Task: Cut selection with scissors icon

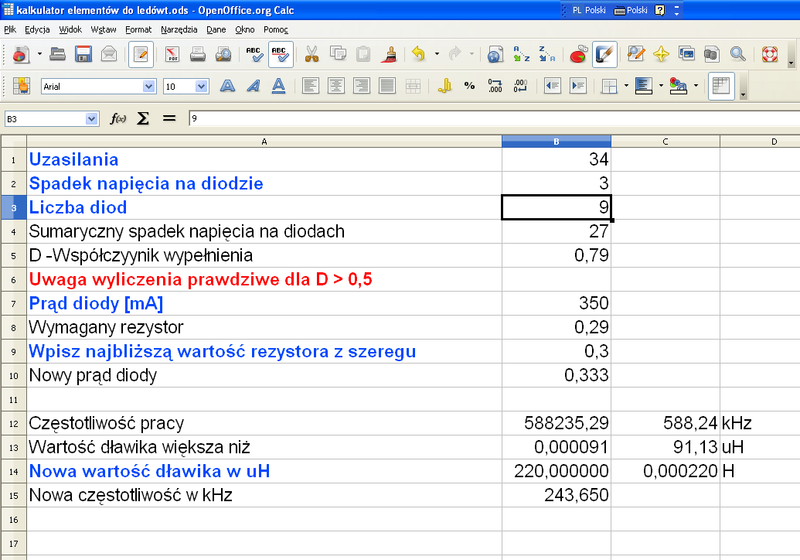Action: point(312,54)
